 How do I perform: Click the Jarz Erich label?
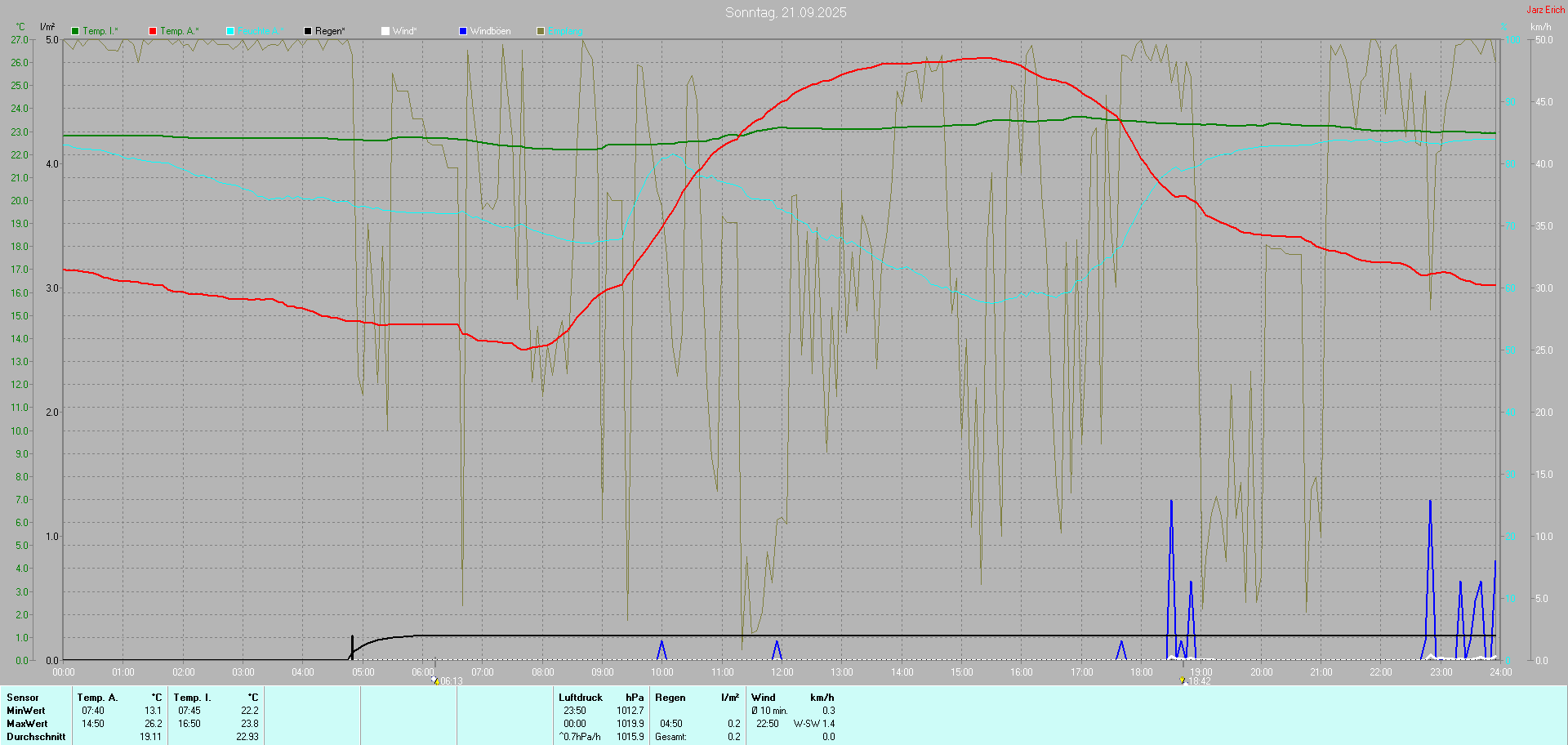[1545, 10]
